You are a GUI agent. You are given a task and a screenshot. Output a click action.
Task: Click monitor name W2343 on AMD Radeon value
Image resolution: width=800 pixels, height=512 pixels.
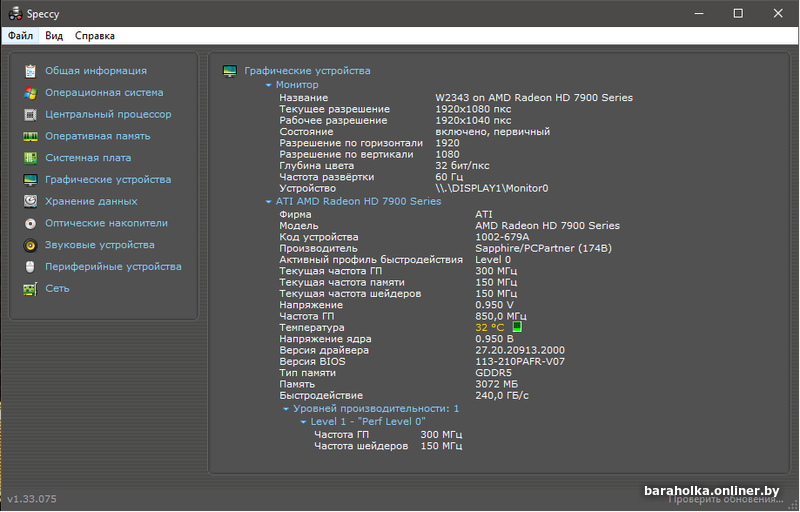tap(534, 97)
